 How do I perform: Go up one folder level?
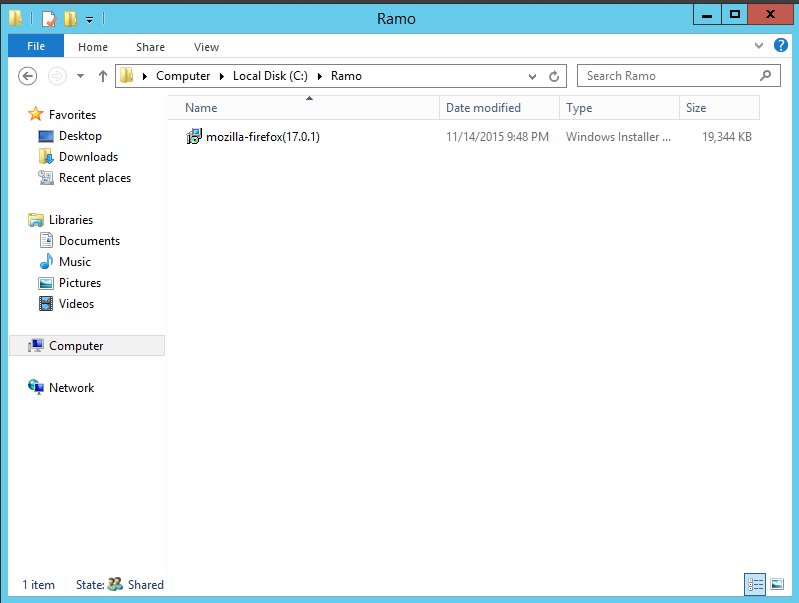click(x=102, y=76)
